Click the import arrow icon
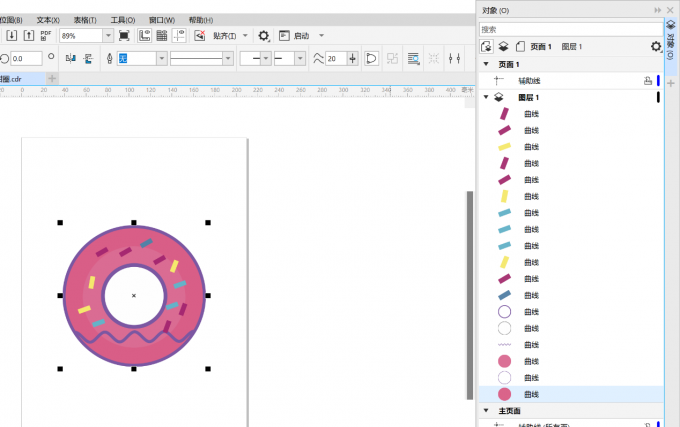Image resolution: width=680 pixels, height=427 pixels. 12,36
